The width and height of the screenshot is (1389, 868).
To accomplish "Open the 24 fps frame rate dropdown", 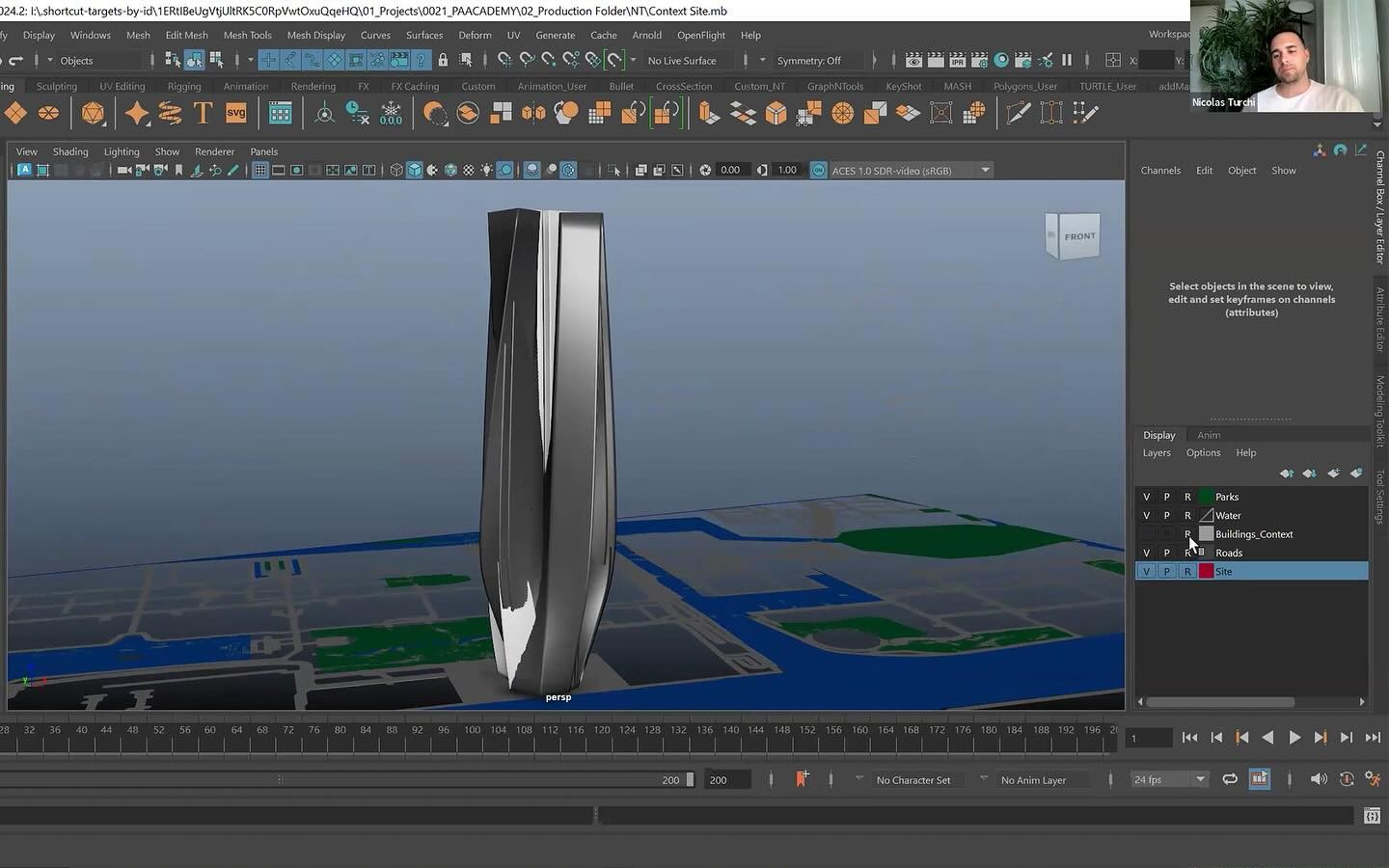I will (1200, 779).
